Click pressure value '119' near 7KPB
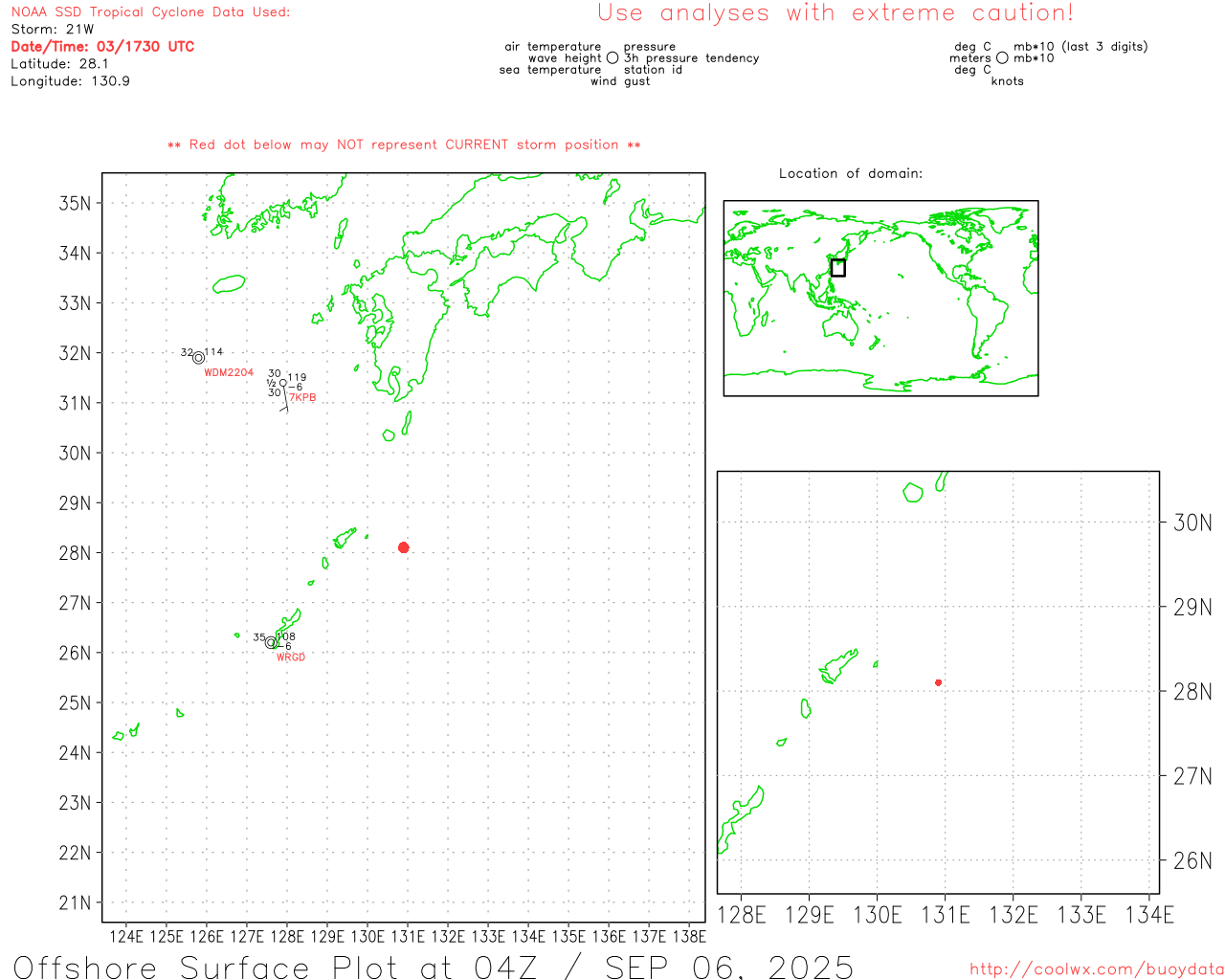1225x980 pixels. 297,377
